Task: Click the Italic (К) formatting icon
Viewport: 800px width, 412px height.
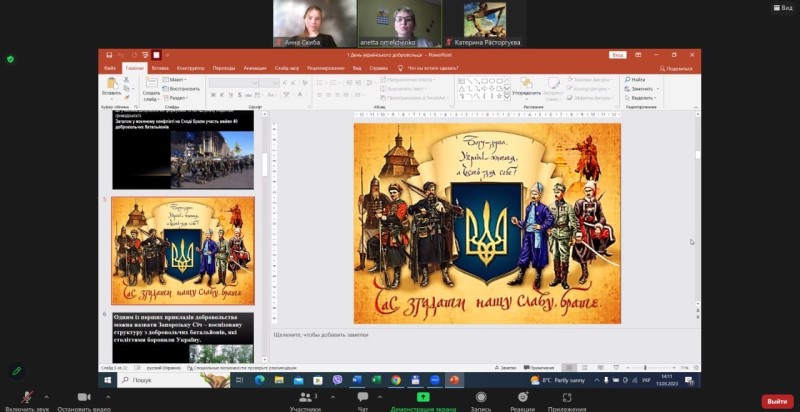Action: point(222,95)
